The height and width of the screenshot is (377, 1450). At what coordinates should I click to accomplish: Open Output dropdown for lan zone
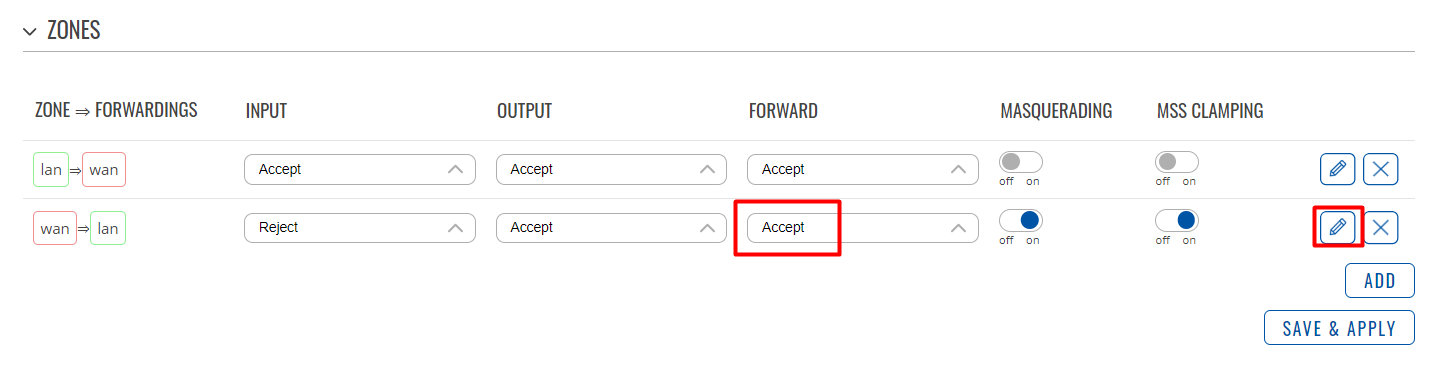click(612, 169)
